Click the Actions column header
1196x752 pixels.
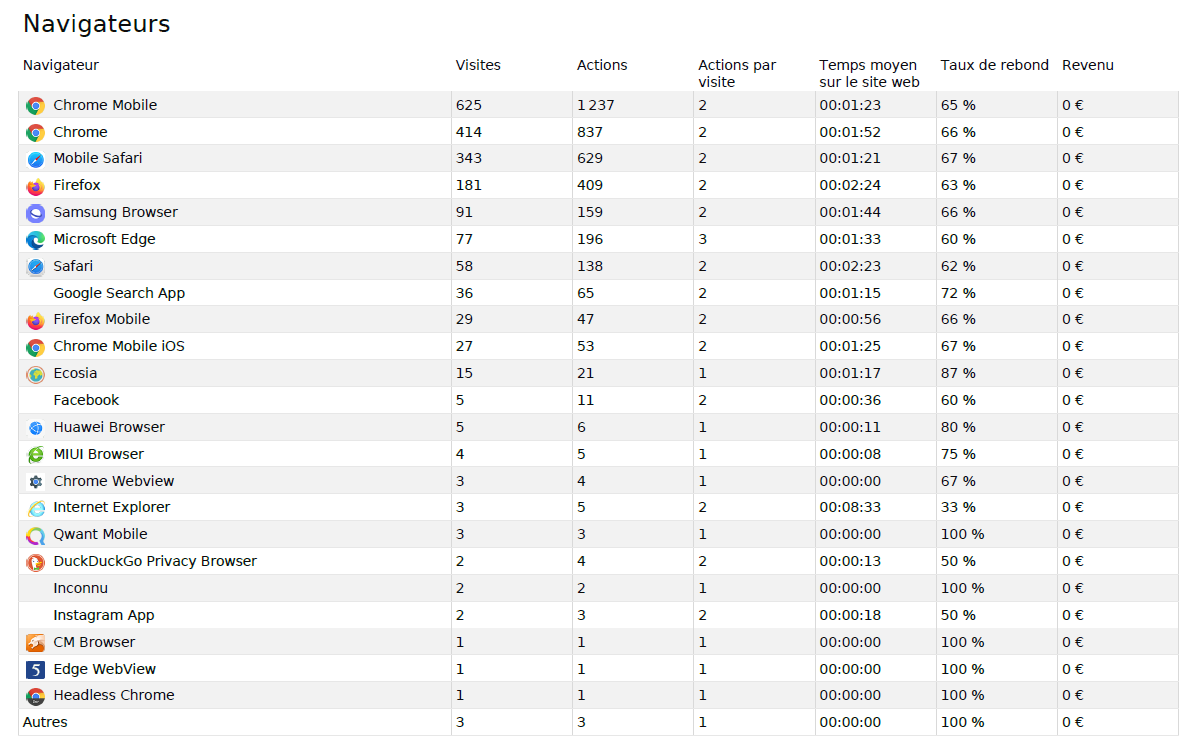(x=602, y=65)
